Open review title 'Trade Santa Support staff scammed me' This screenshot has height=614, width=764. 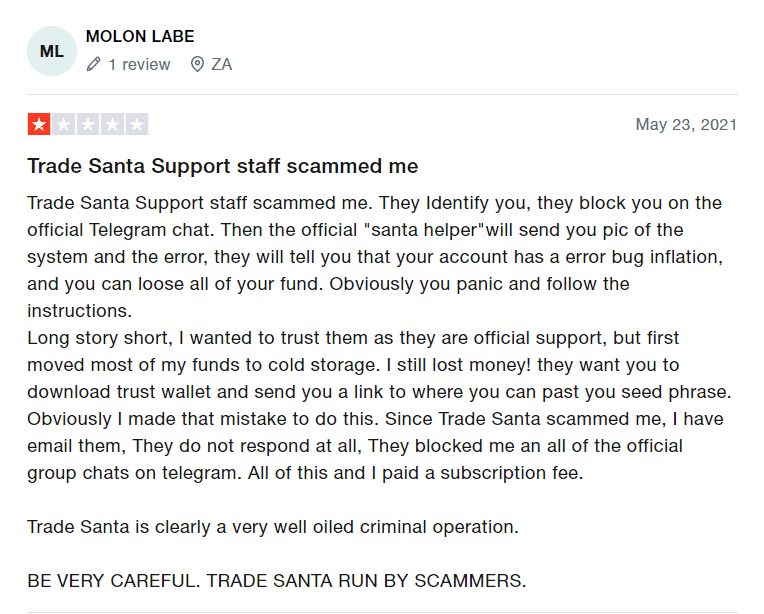(x=223, y=166)
